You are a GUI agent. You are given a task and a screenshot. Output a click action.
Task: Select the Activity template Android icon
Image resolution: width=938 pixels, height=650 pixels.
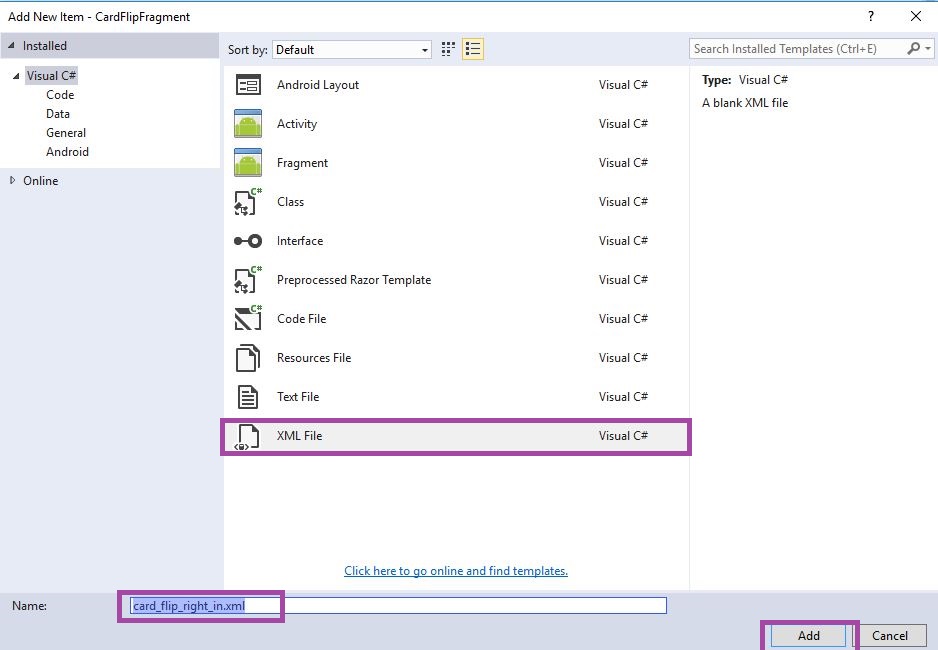pos(248,124)
